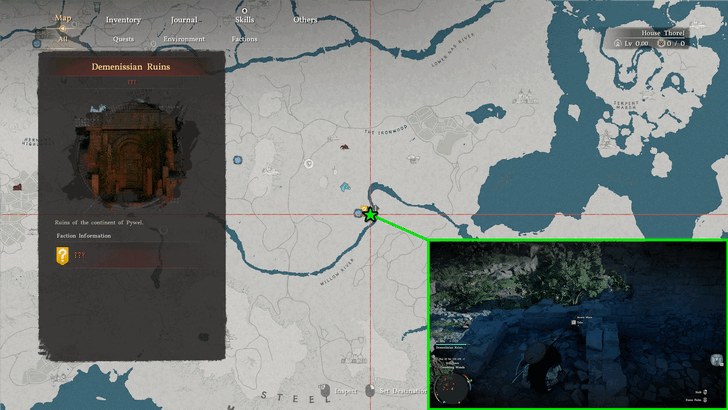
Task: Select blue circular waypoint near left panel
Action: [x=238, y=160]
